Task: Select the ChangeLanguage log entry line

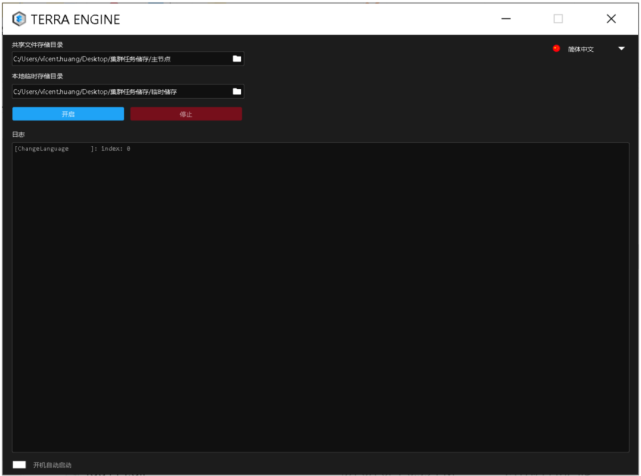Action: (x=72, y=149)
